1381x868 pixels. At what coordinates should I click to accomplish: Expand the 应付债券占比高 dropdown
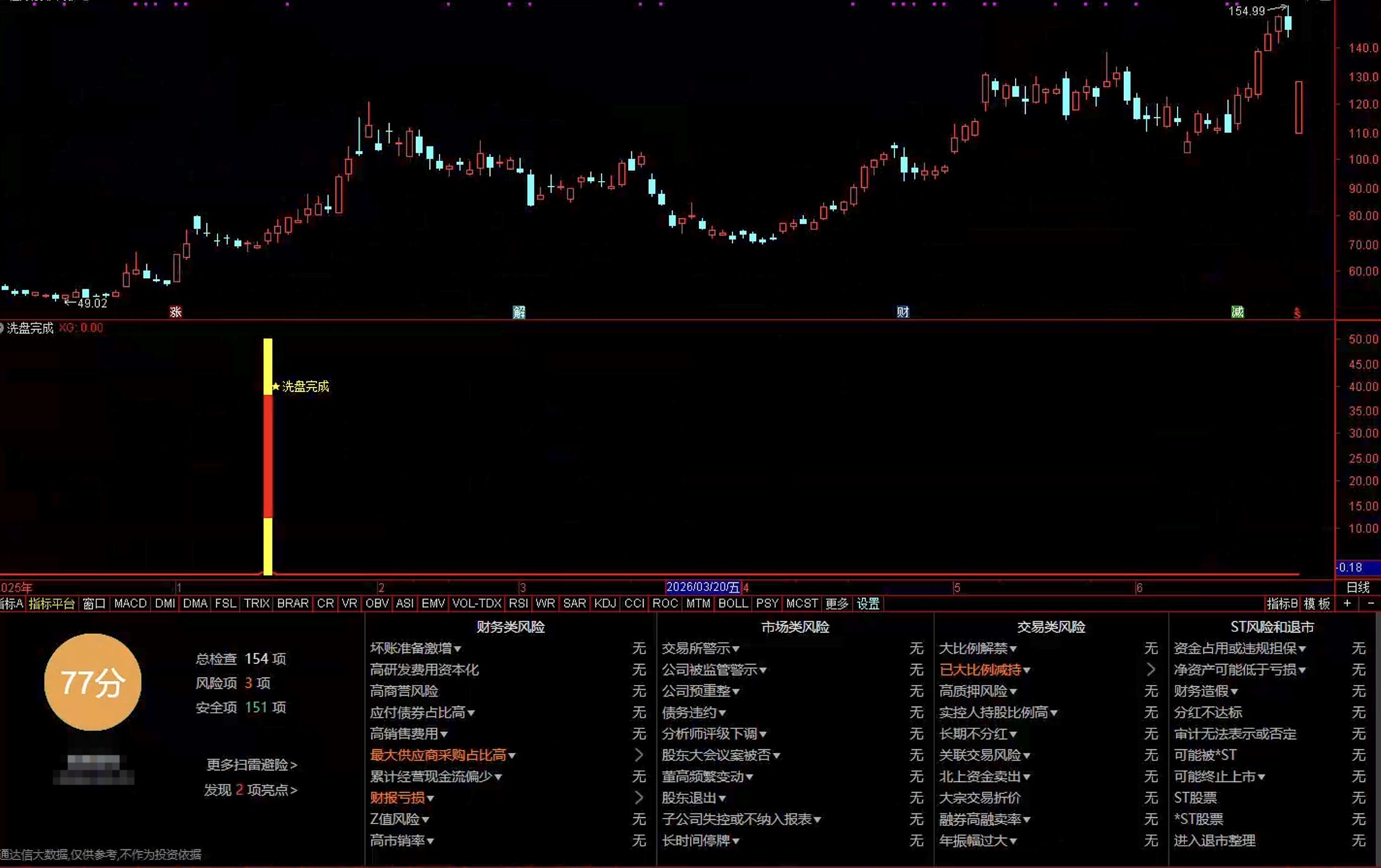click(x=471, y=713)
